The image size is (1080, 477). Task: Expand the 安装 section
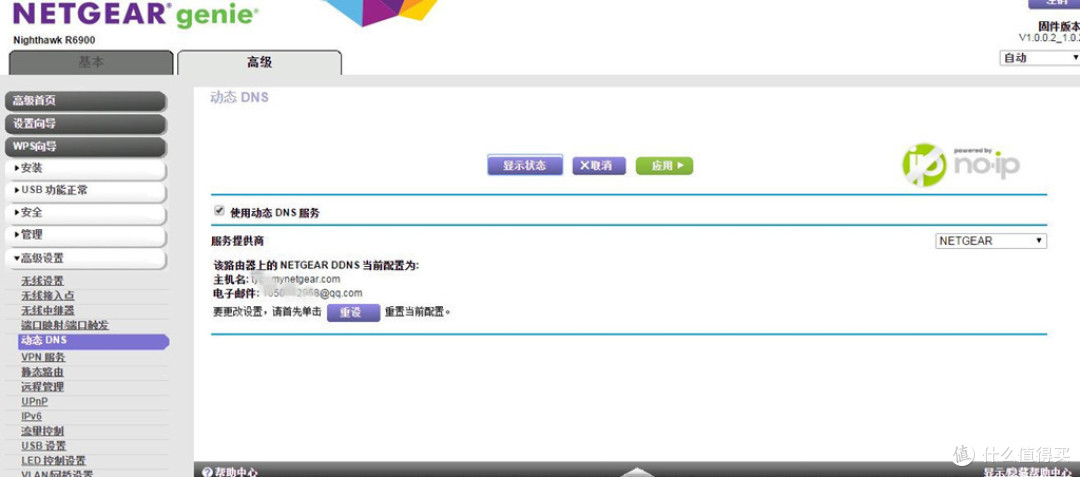pos(86,169)
